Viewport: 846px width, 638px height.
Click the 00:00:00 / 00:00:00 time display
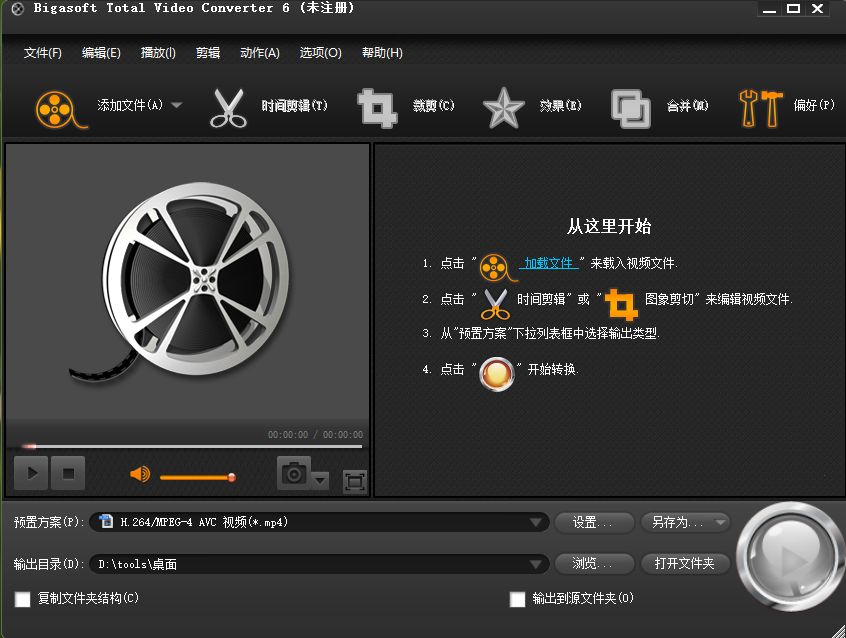tap(316, 435)
